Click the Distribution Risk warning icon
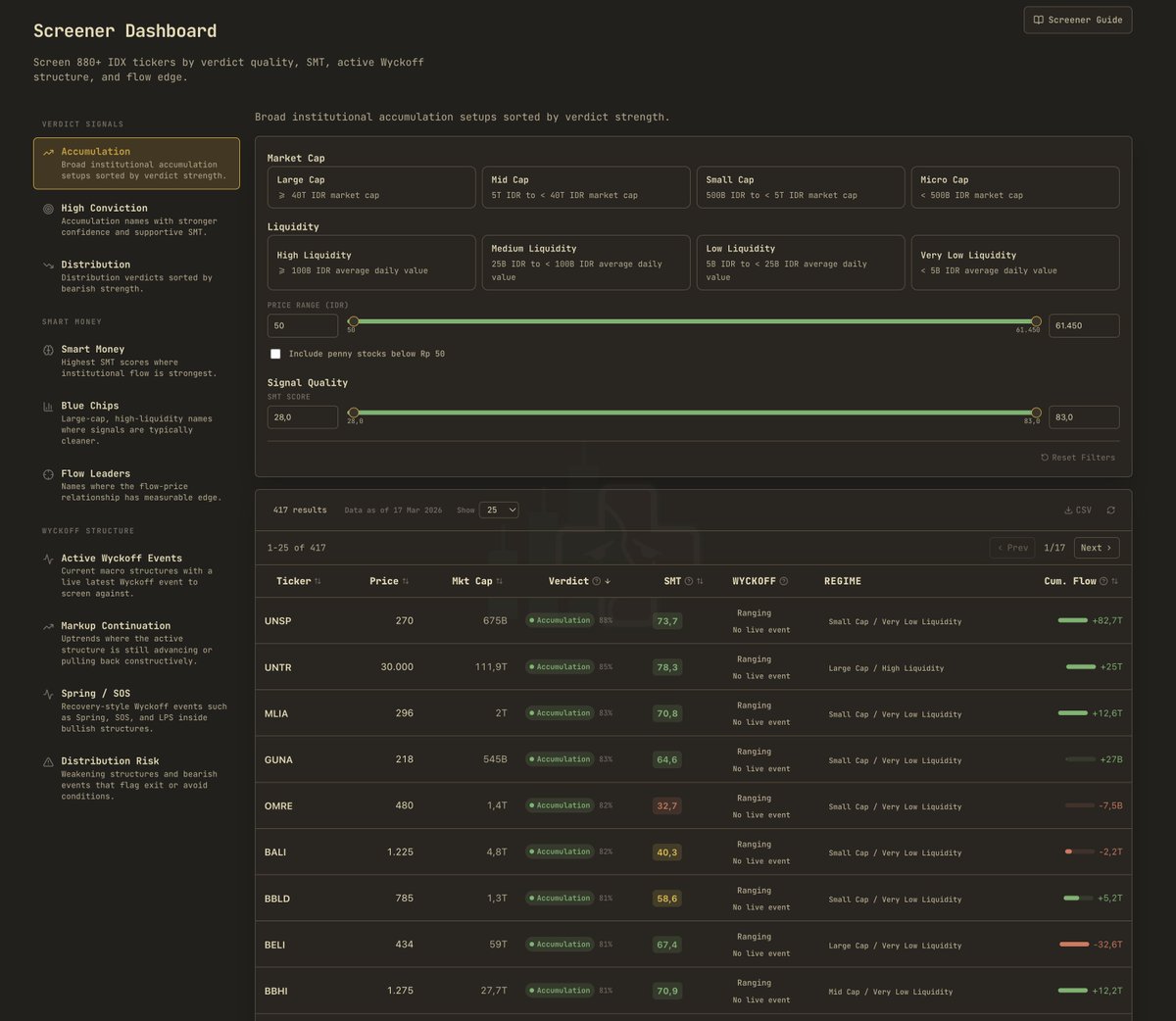Image resolution: width=1176 pixels, height=1021 pixels. 48,761
